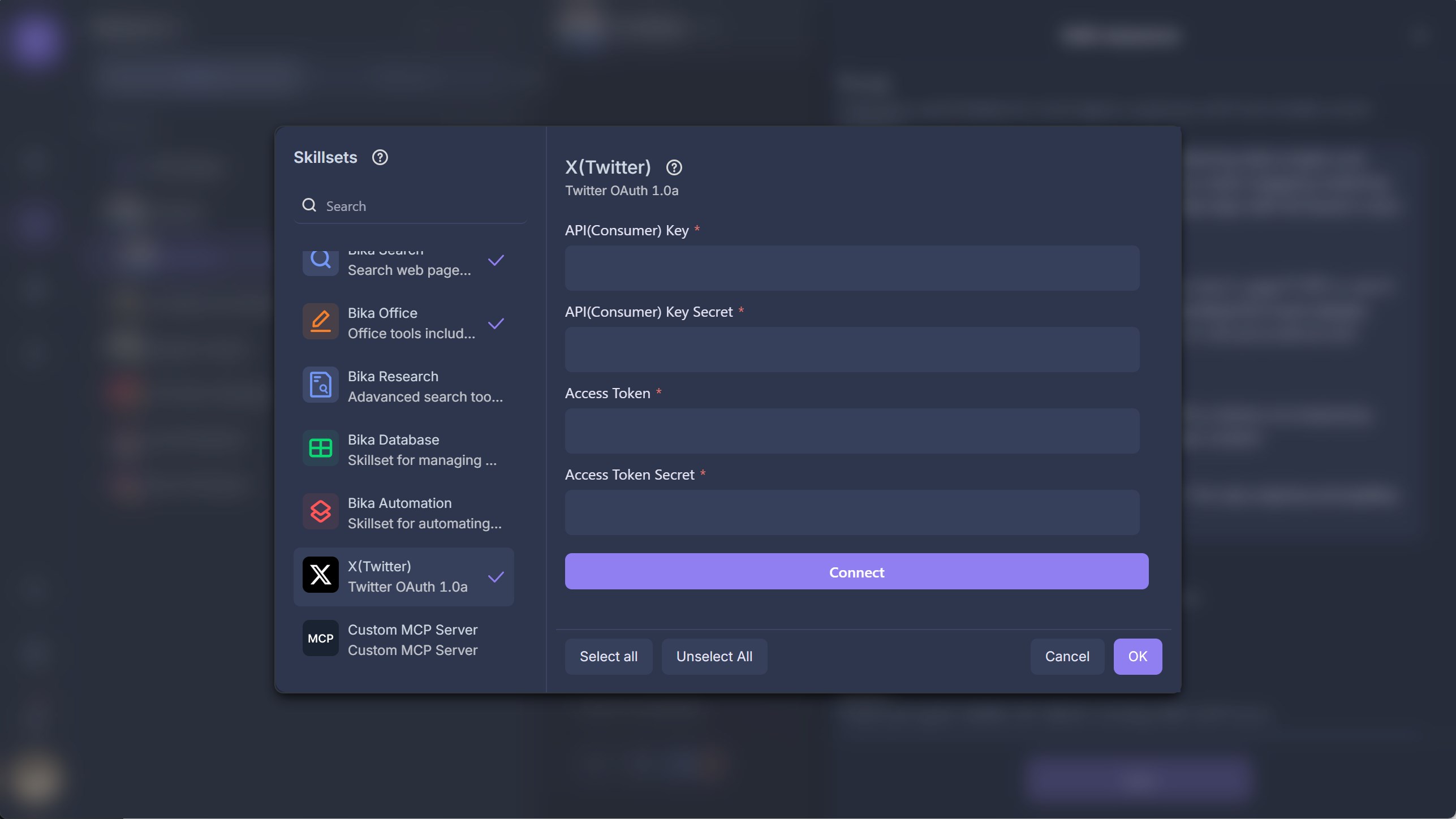Screen dimensions: 1456x819
Task: Click the 'Office tools includ...' description text
Action: pos(411,334)
